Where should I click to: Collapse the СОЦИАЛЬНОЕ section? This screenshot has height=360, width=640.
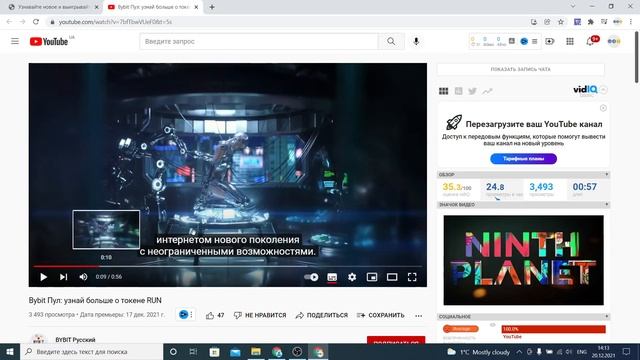pyautogui.click(x=607, y=316)
